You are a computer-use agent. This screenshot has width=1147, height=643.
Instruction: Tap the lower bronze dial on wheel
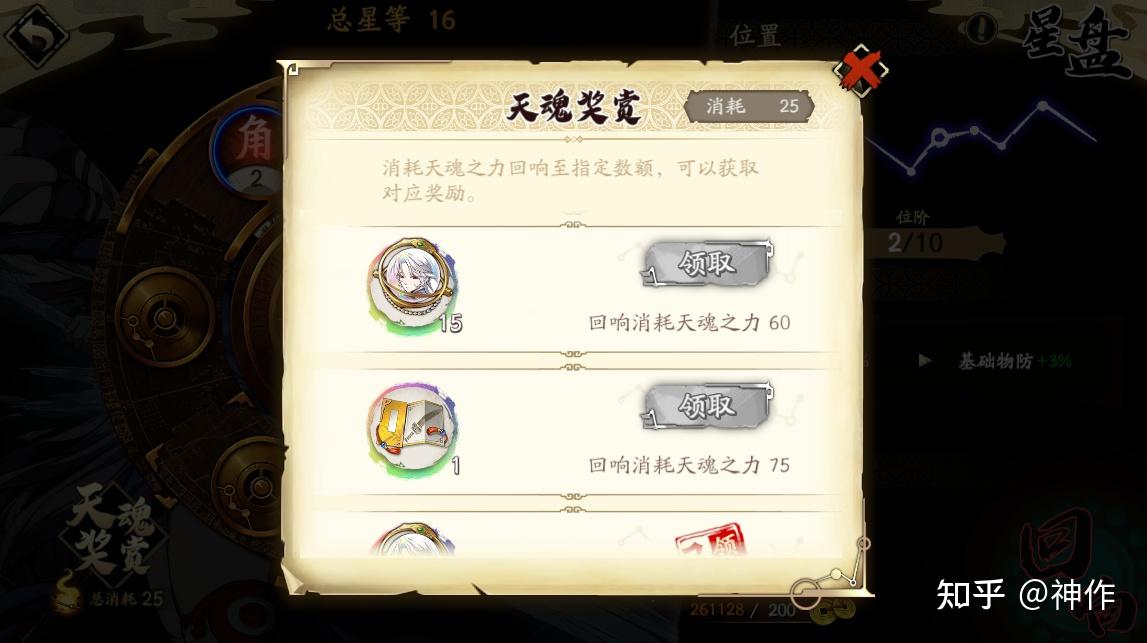(x=251, y=484)
